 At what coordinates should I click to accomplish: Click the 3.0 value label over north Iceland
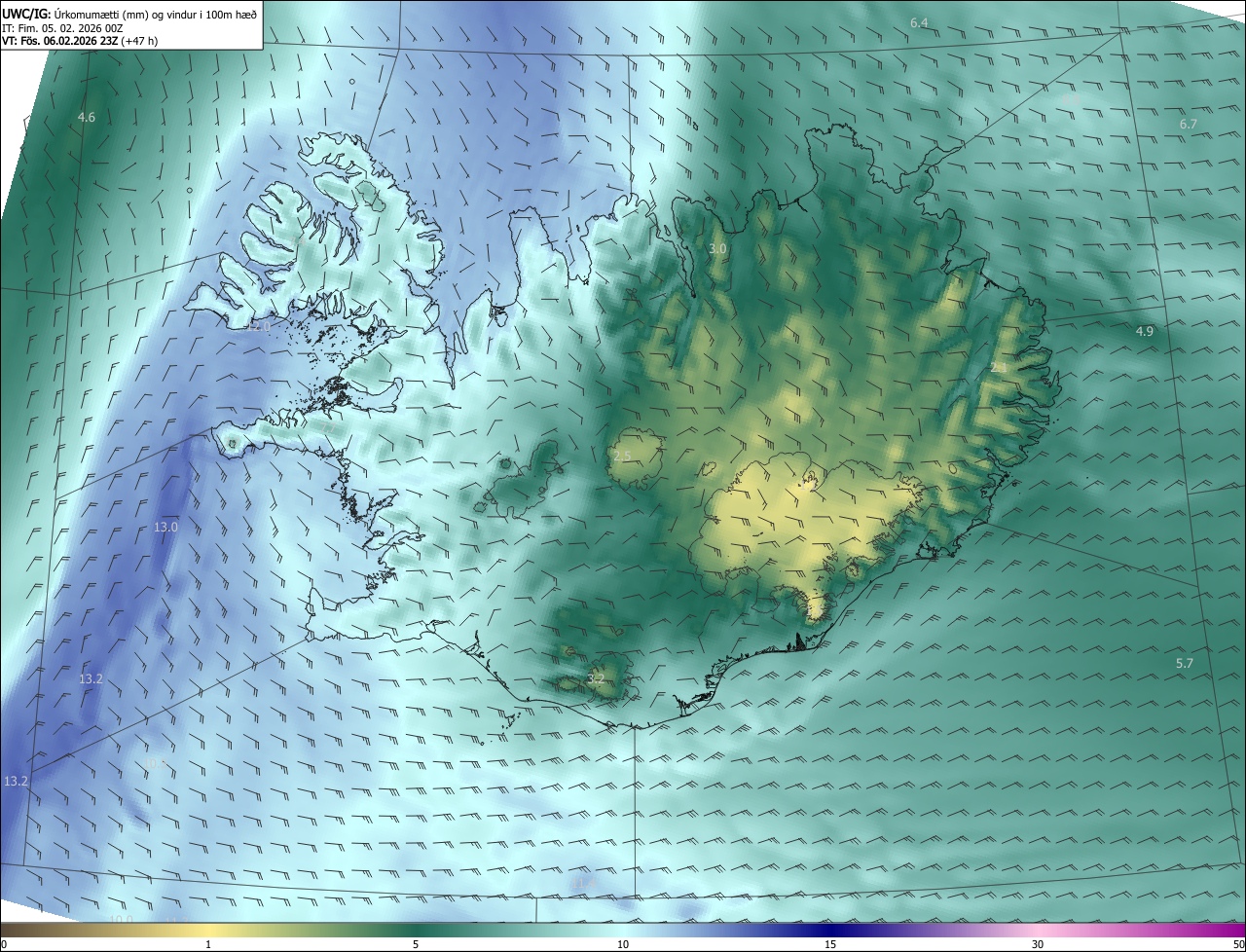(x=717, y=249)
